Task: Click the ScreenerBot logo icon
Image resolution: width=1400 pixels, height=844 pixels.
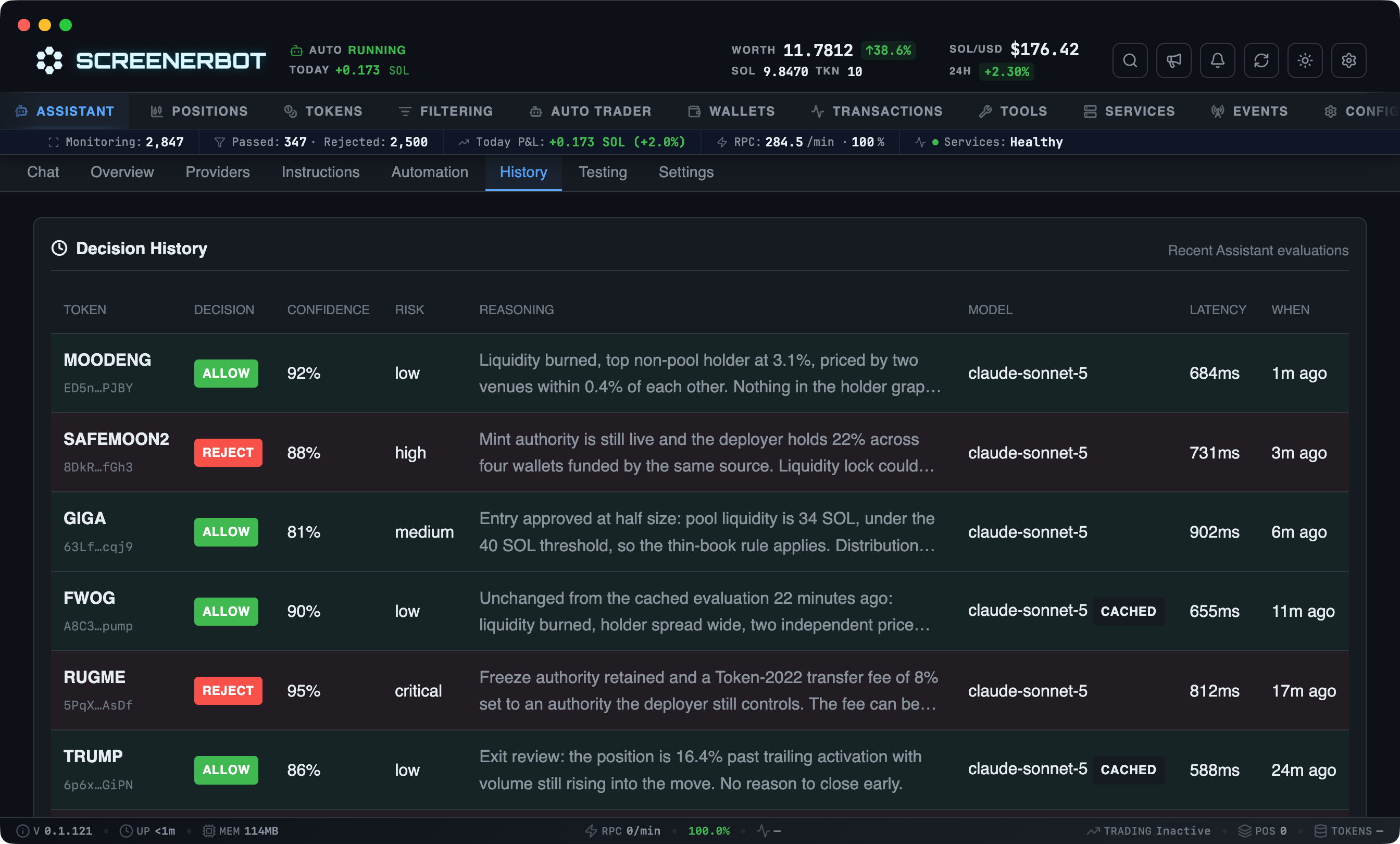Action: 49,60
